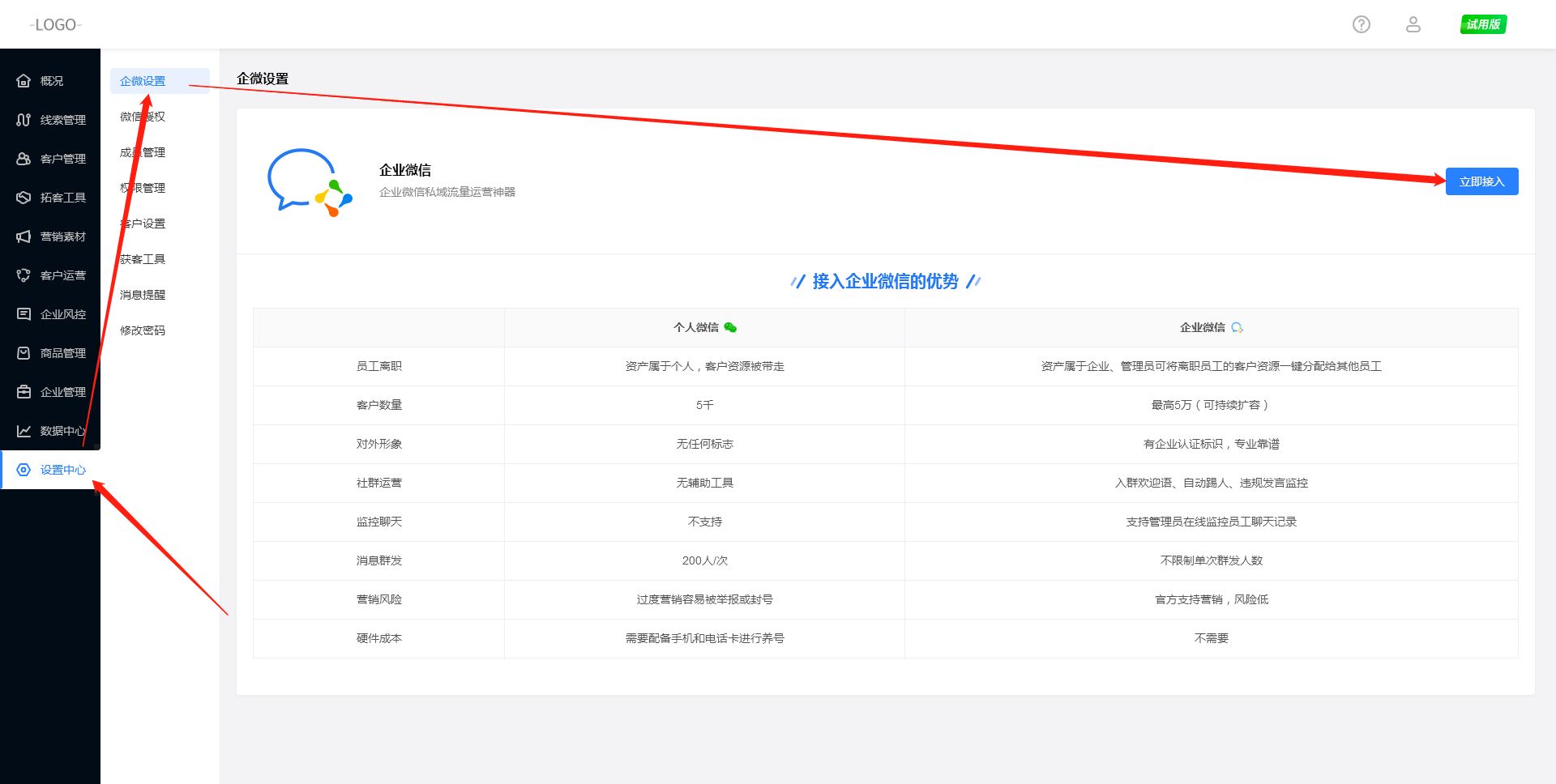Image resolution: width=1556 pixels, height=784 pixels.
Task: Click the 需要配备手机和电话卡进行养号 cell
Action: click(705, 638)
